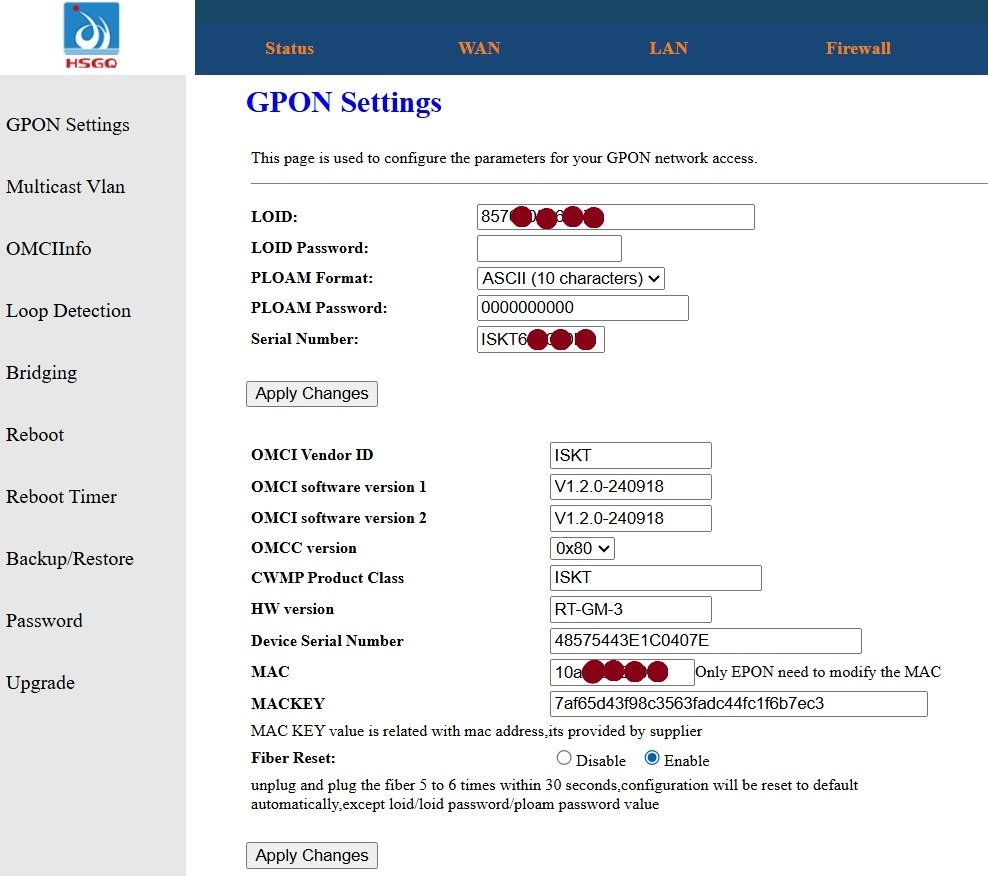Open the Backup/Restore page
Image resolution: width=988 pixels, height=876 pixels.
pyautogui.click(x=69, y=559)
